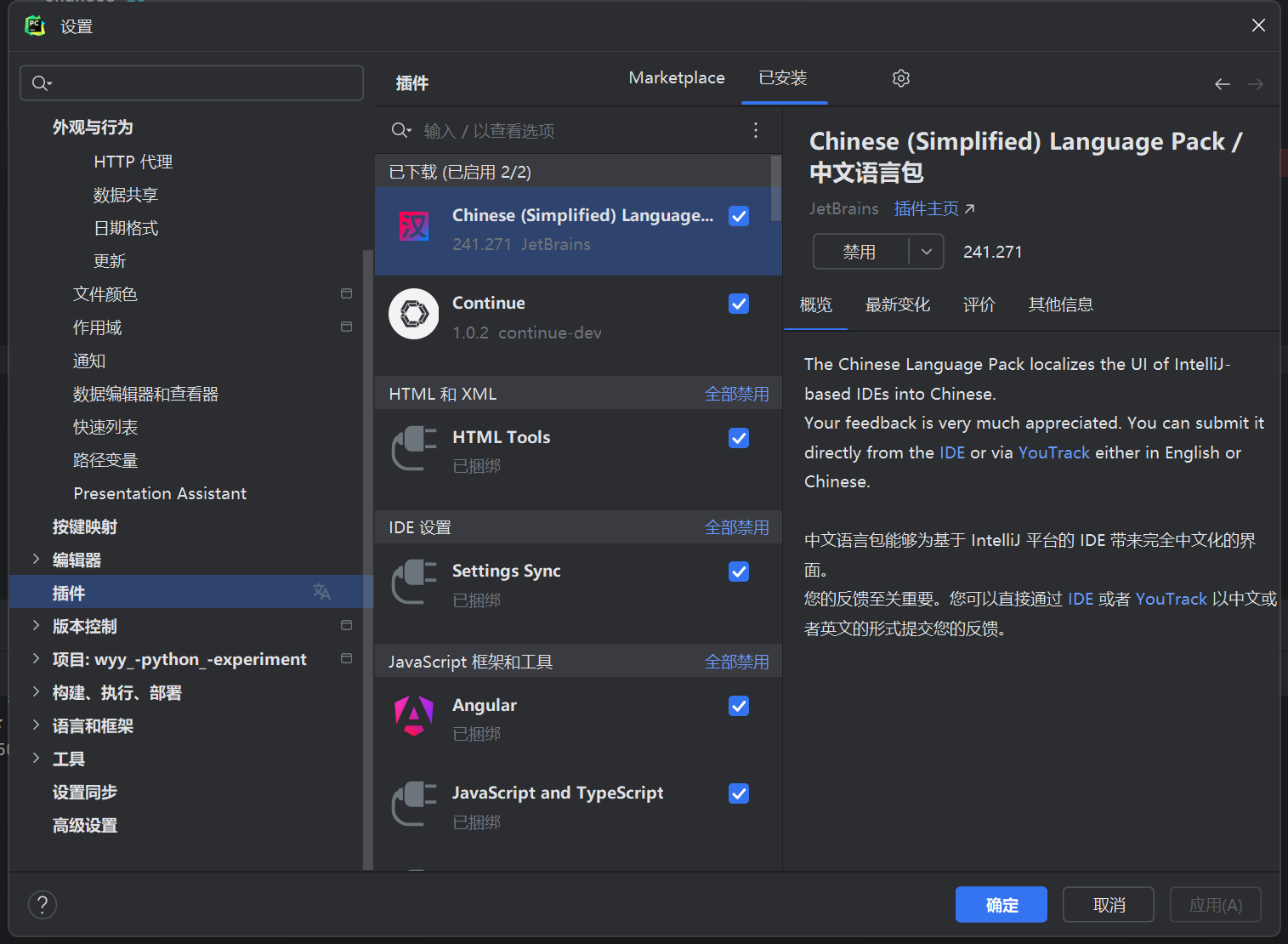Screen dimensions: 1288x944
Task: Open the dropdown arrow next to 禁用
Action: tap(927, 252)
